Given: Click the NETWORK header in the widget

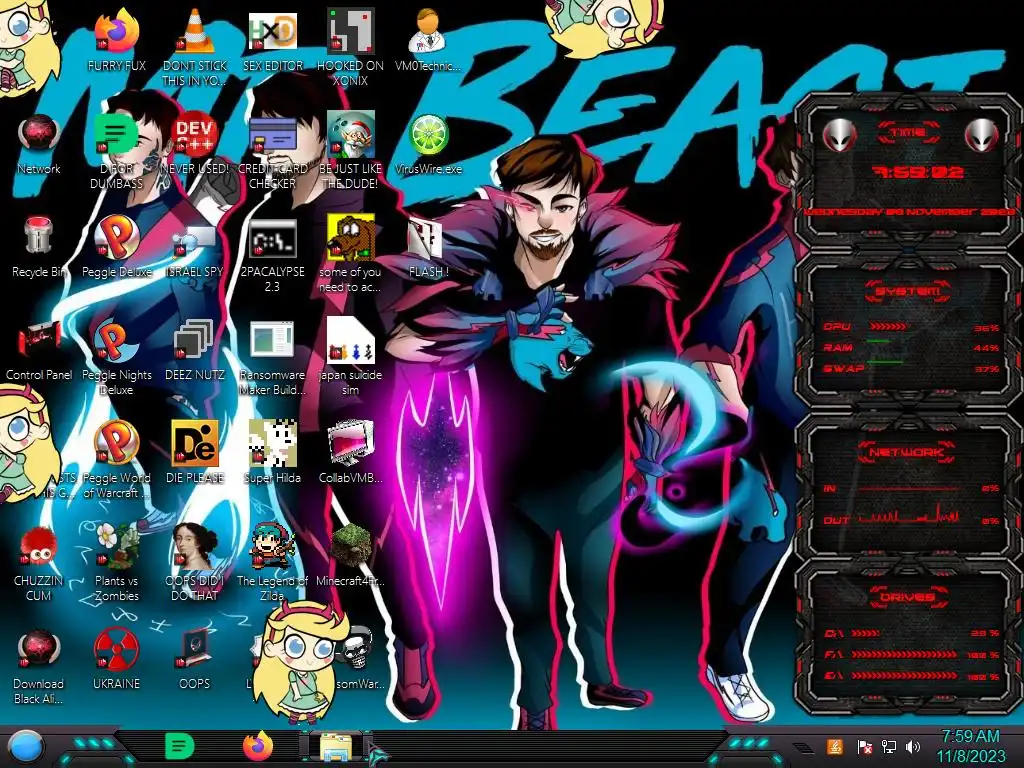Looking at the screenshot, I should click(908, 452).
